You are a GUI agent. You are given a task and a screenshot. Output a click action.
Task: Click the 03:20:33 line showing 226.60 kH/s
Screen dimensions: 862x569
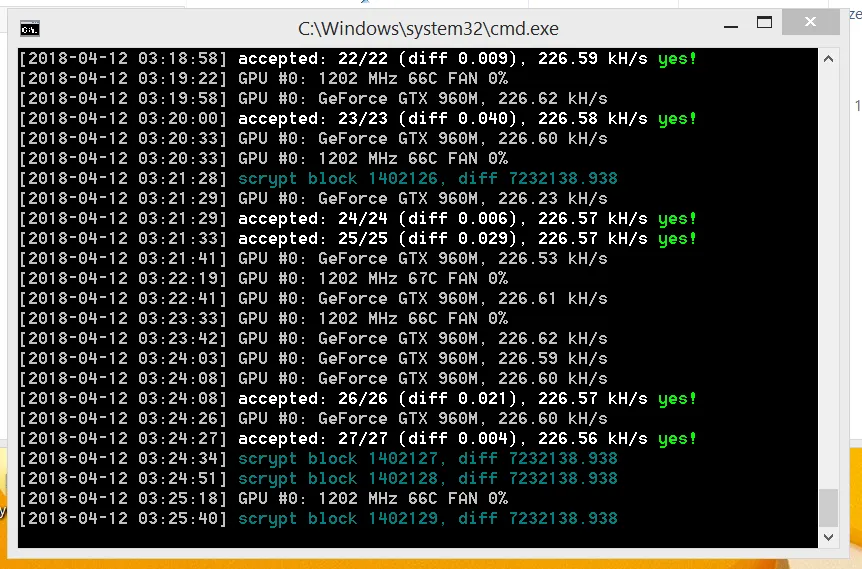(x=313, y=139)
